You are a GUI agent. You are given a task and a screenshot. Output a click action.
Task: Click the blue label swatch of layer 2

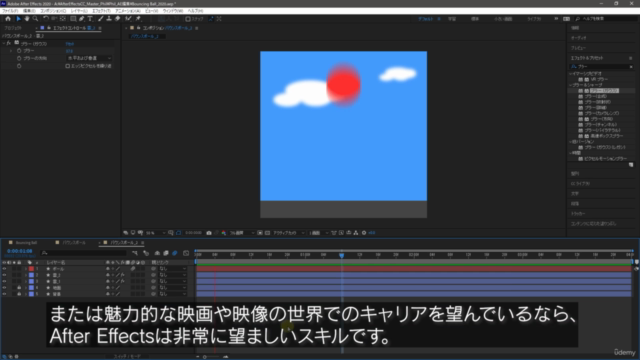click(x=31, y=275)
